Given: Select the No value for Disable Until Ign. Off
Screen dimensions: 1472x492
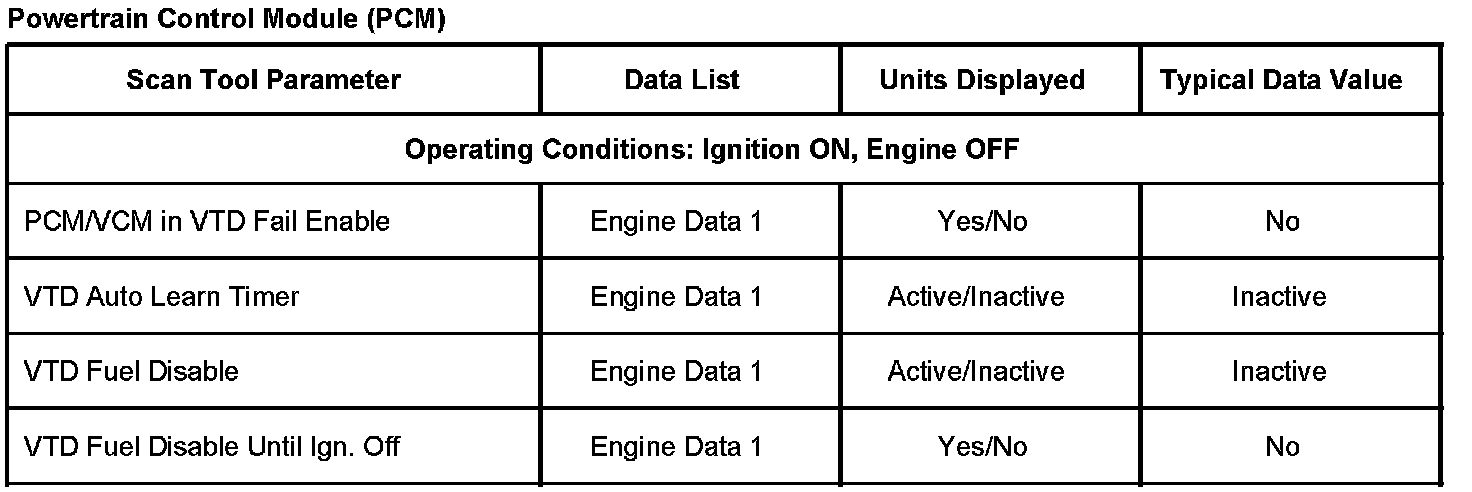Looking at the screenshot, I should 1282,446.
